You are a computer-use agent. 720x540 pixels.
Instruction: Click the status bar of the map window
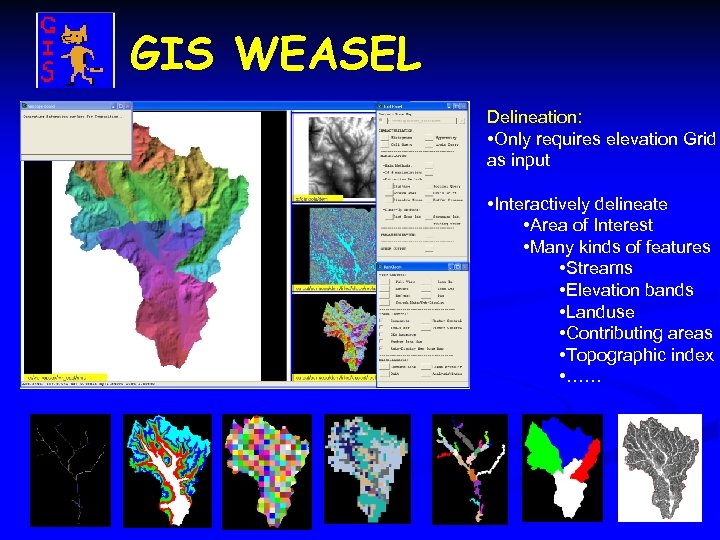(x=198, y=384)
